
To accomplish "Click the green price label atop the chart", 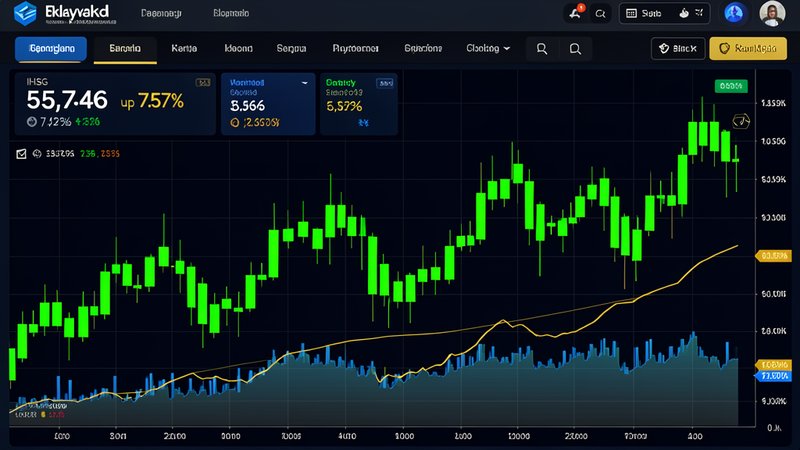I will point(731,86).
